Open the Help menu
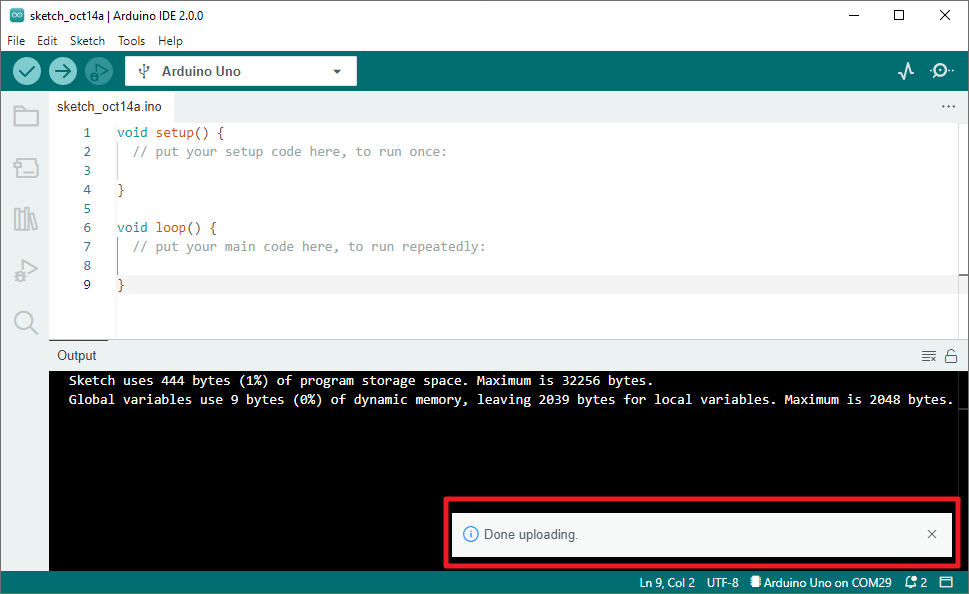Image resolution: width=969 pixels, height=594 pixels. click(170, 41)
